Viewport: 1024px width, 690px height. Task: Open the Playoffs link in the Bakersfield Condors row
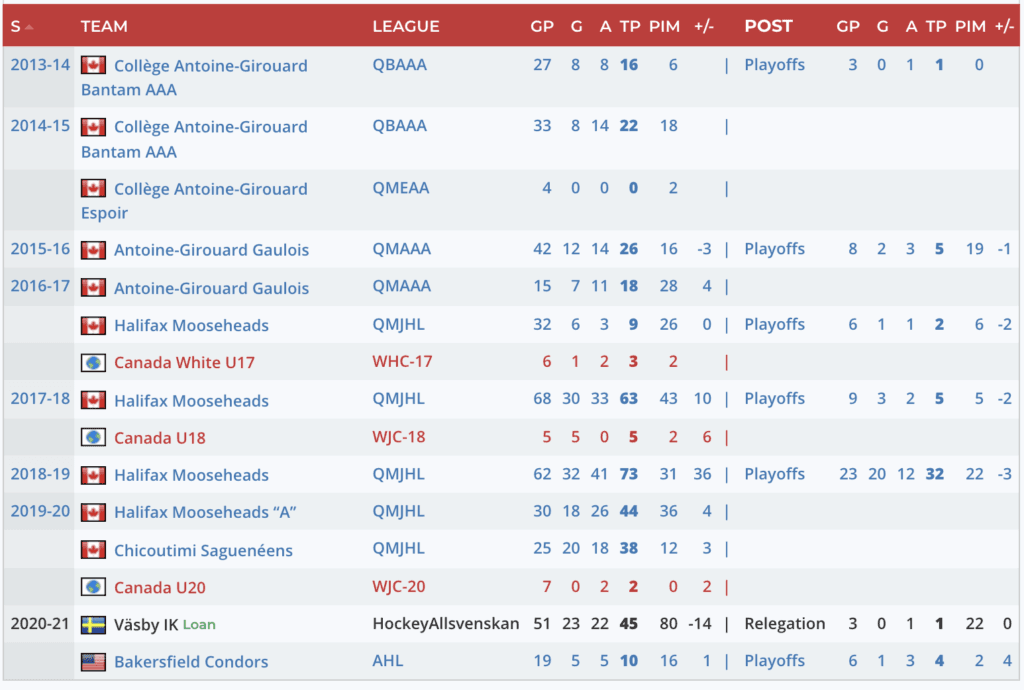coord(774,660)
